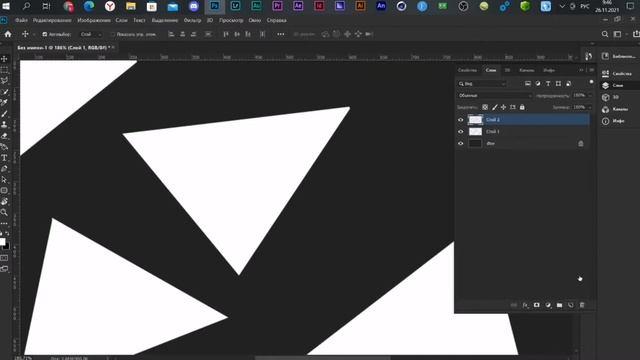Expand Windows tray hidden icons chevron
Screen dimensions: 640x360
coord(562,6)
